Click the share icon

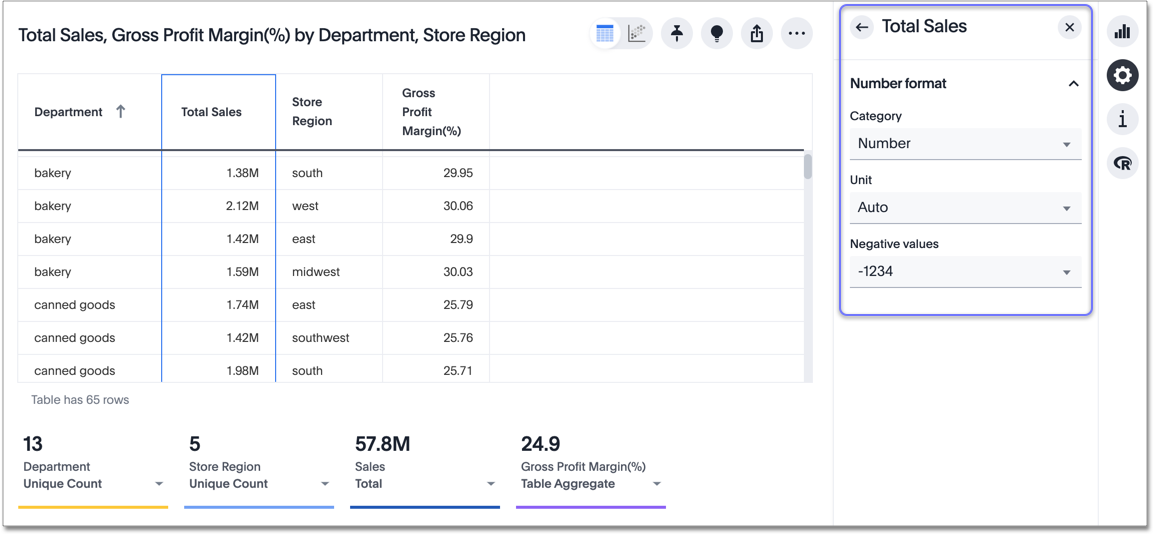pyautogui.click(x=757, y=34)
